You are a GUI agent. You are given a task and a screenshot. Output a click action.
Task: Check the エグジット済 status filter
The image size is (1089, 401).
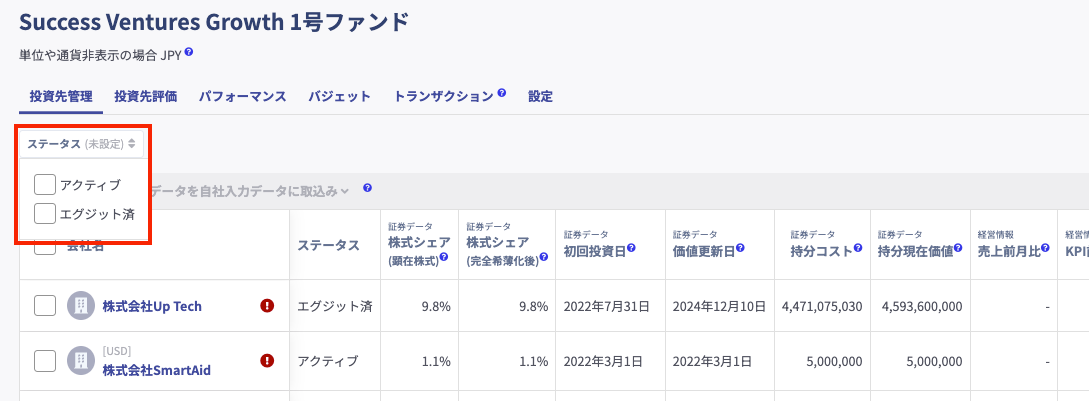[45, 213]
